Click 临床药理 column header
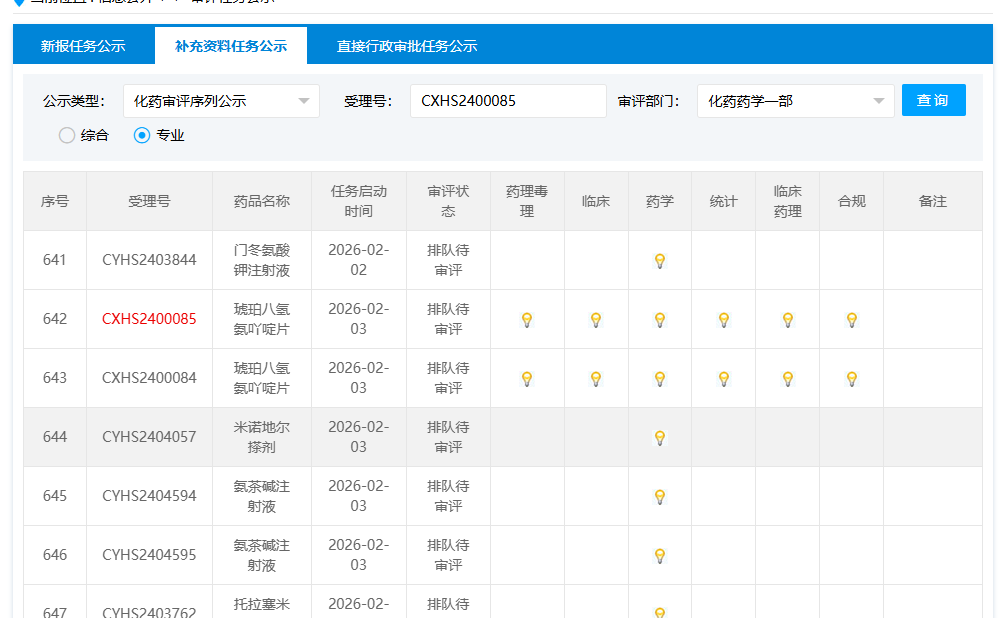This screenshot has width=1006, height=618. tap(788, 202)
